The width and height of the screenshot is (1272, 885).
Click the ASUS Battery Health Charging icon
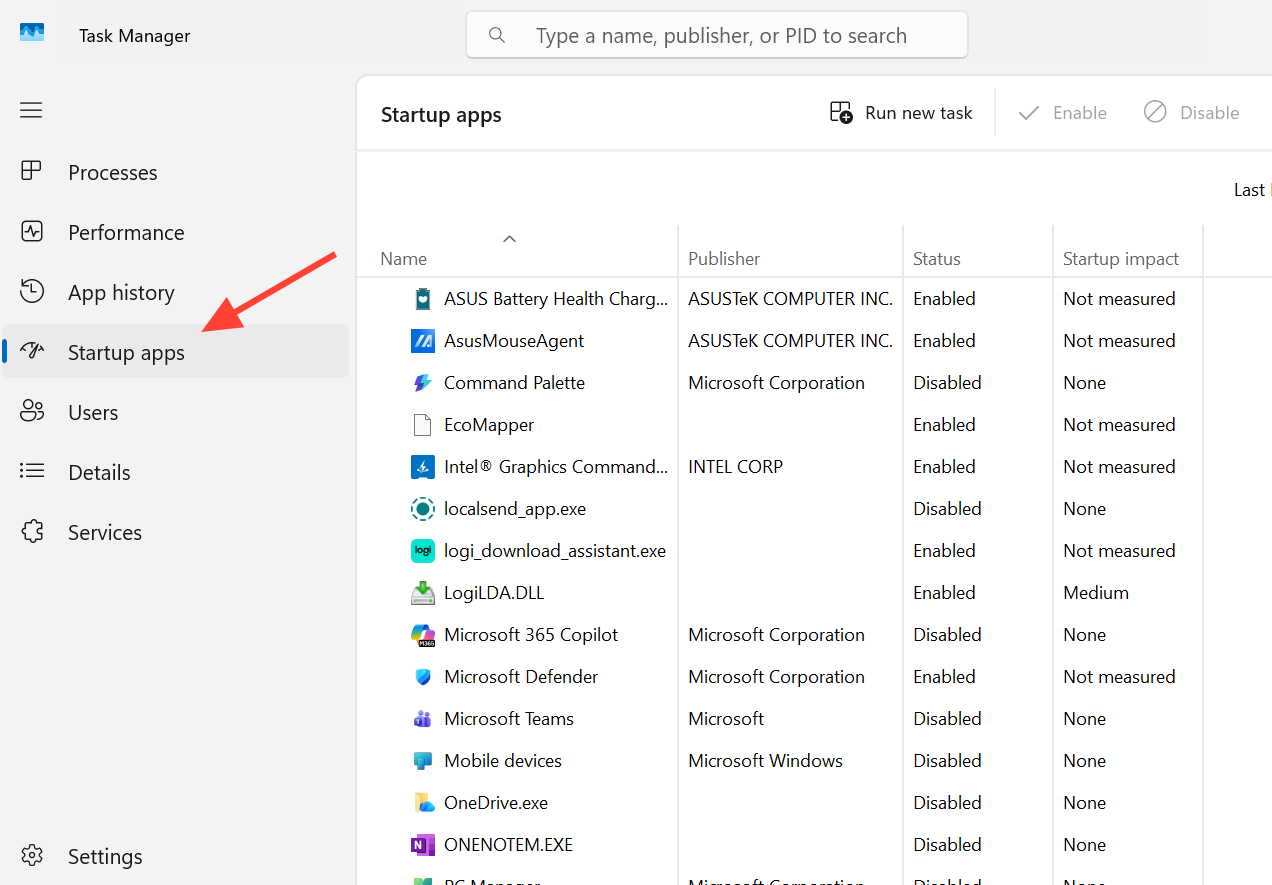pyautogui.click(x=423, y=299)
